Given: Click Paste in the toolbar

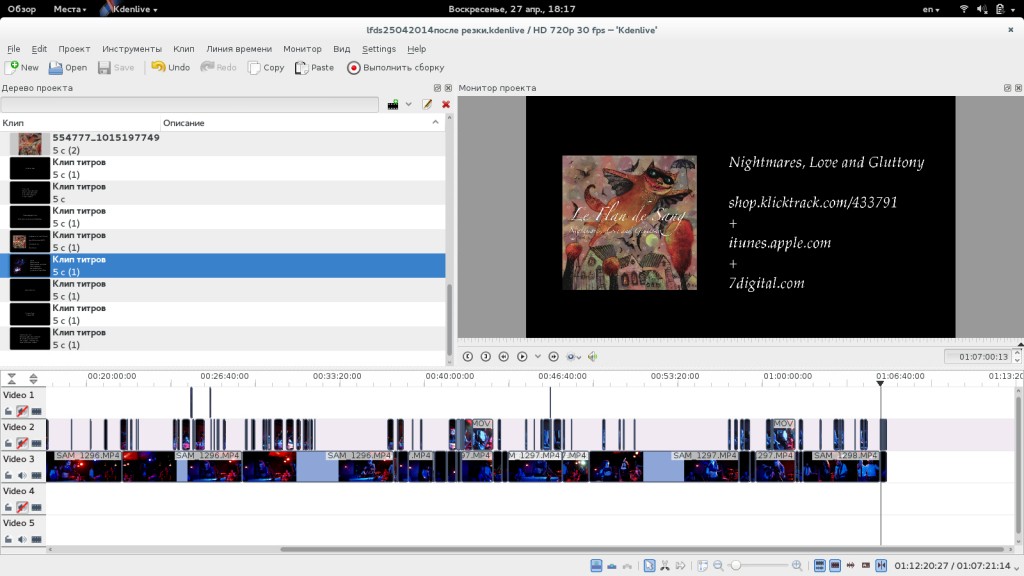Looking at the screenshot, I should (x=314, y=67).
